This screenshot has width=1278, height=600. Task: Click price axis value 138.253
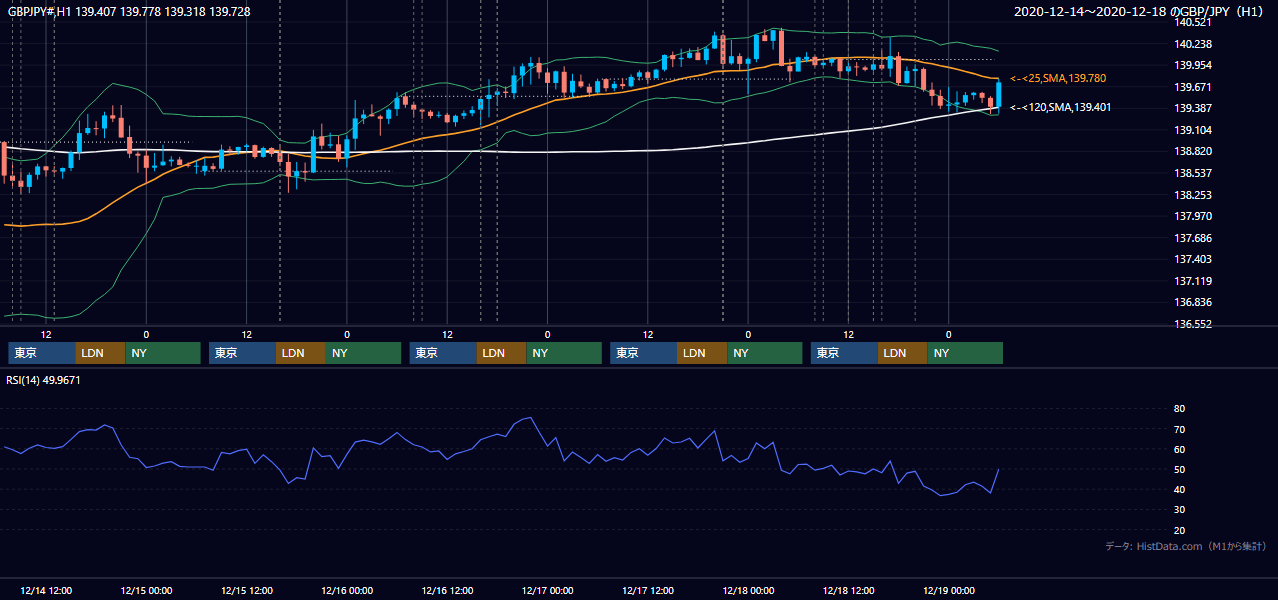1194,195
